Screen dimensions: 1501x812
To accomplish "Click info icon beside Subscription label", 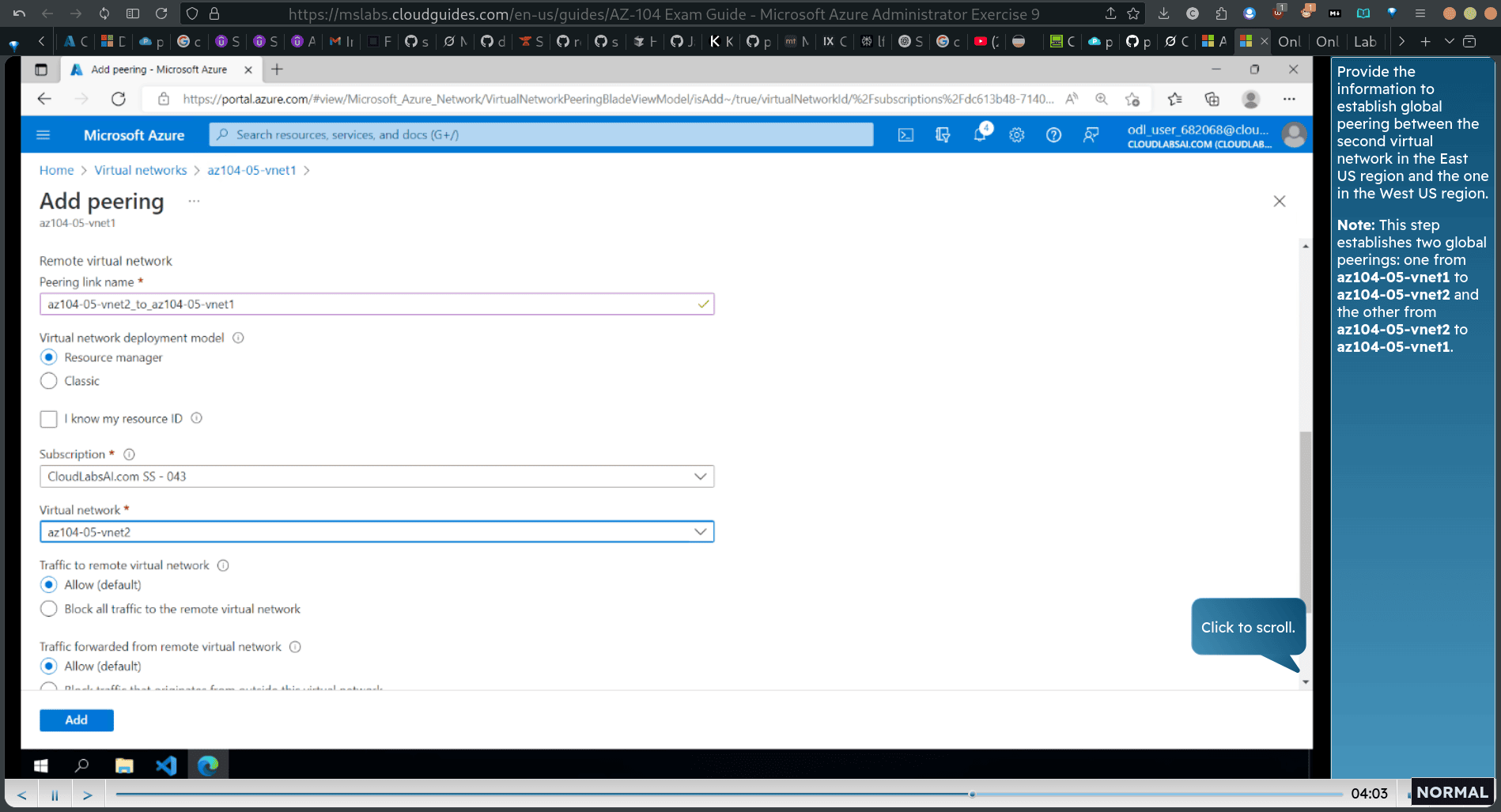I will (x=129, y=454).
